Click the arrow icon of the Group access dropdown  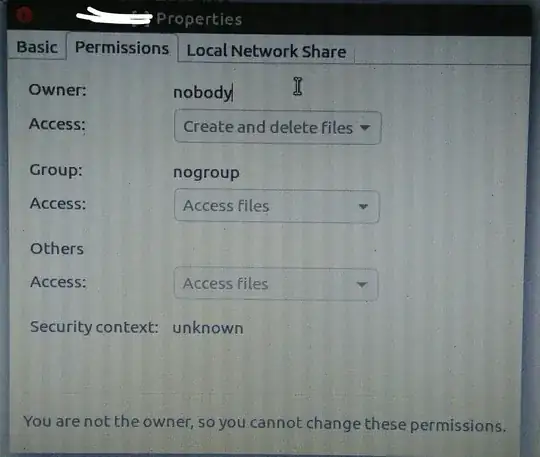(x=363, y=207)
